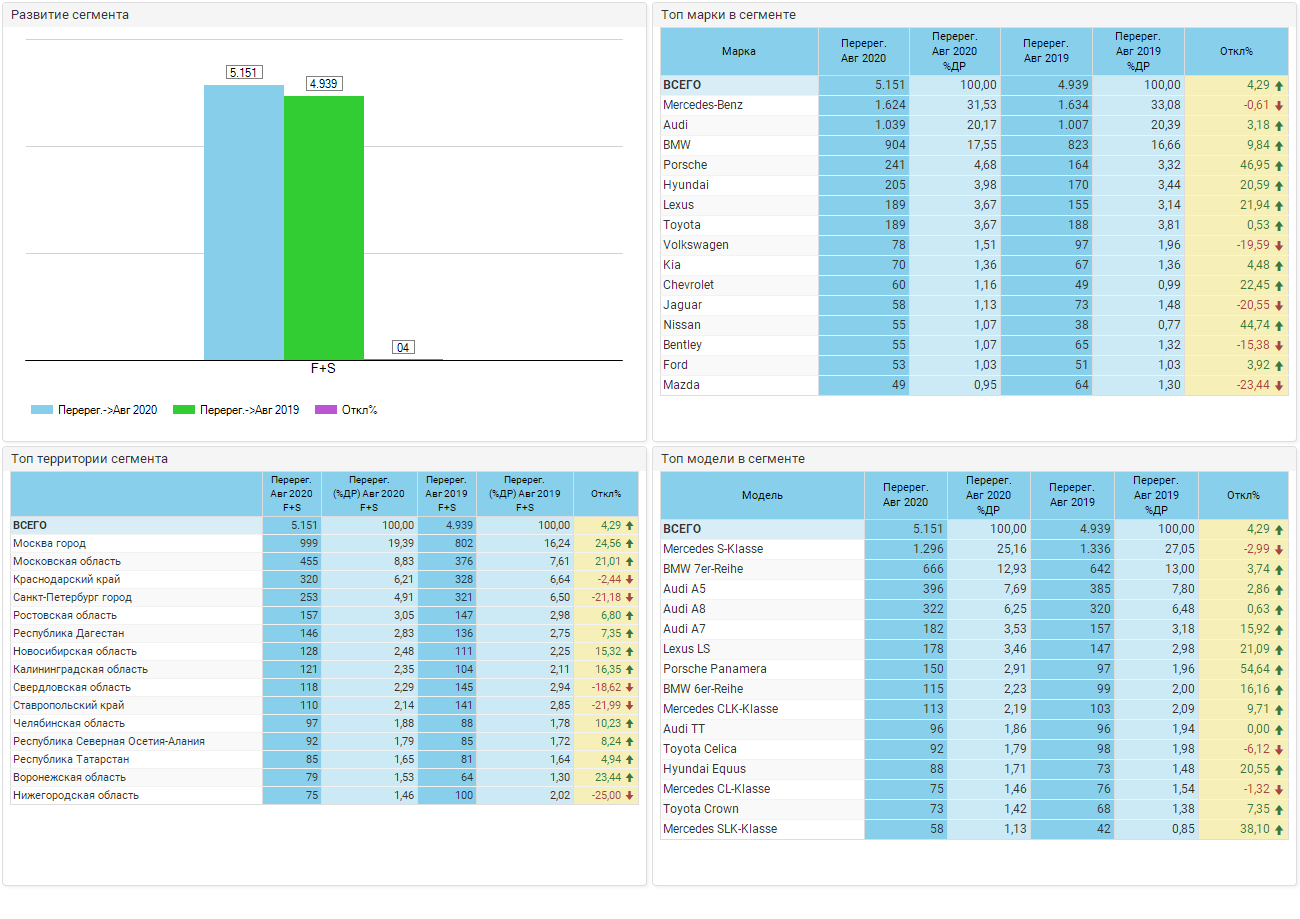Click the blue Перерег.->Авг 2020 legend swatch
The width and height of the screenshot is (1300, 919).
[x=42, y=410]
